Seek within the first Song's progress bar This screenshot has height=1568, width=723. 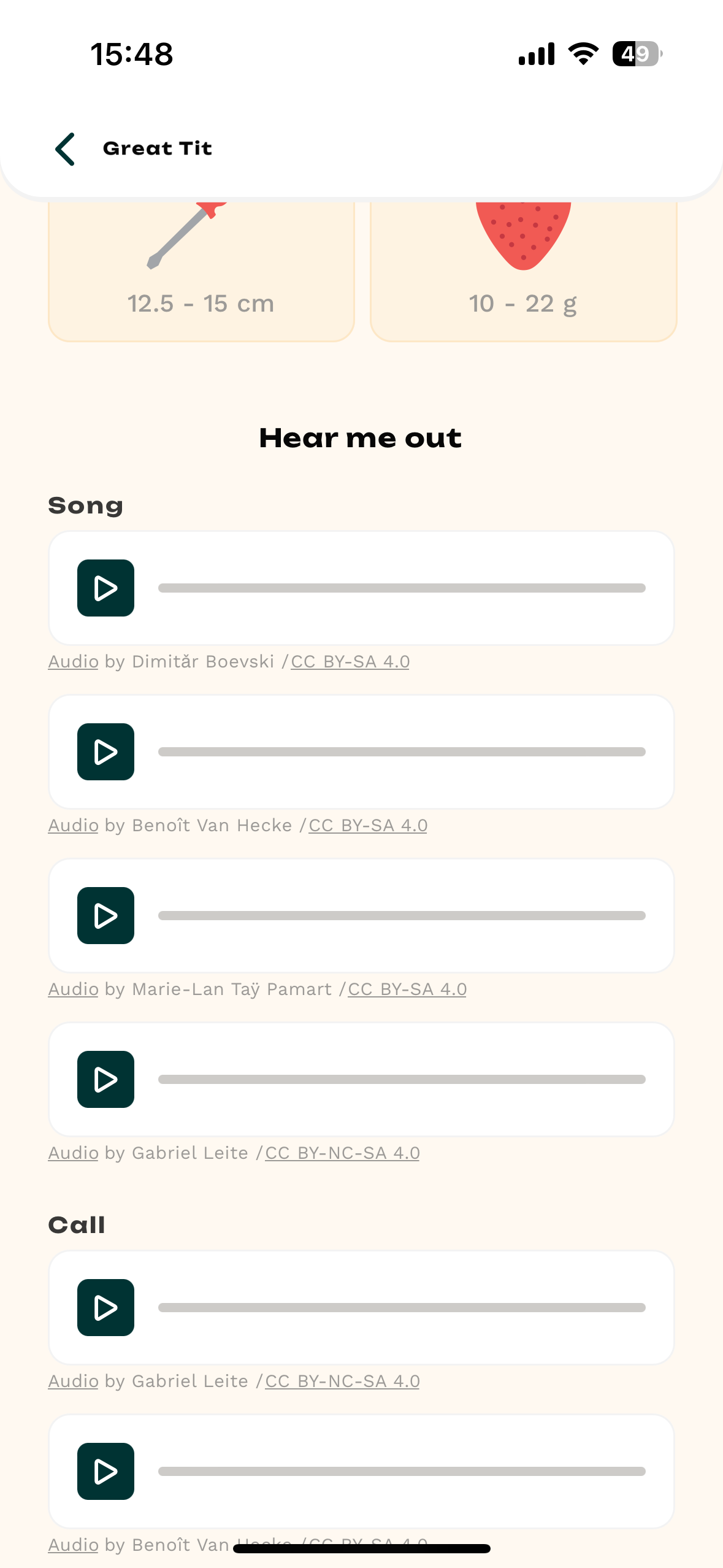pos(402,588)
